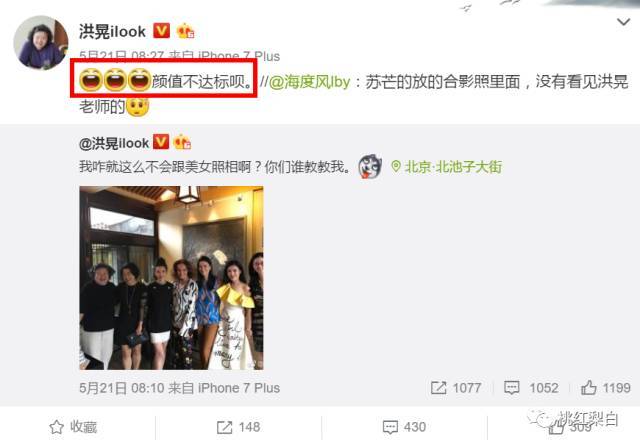The height and width of the screenshot is (447, 640).
Task: Click the 洪晃ilook username at top
Action: [112, 31]
